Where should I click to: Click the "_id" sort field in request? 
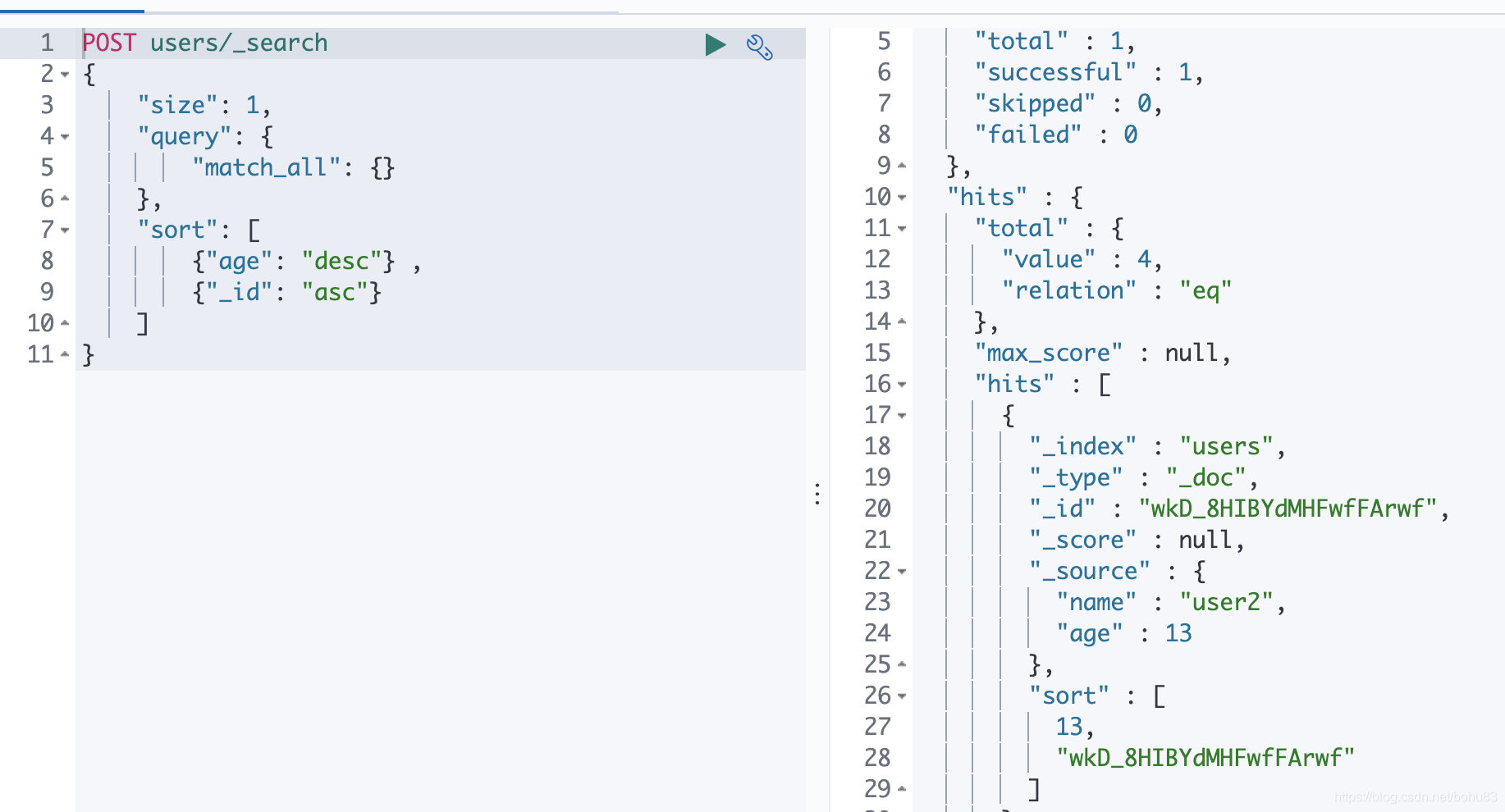pos(239,292)
